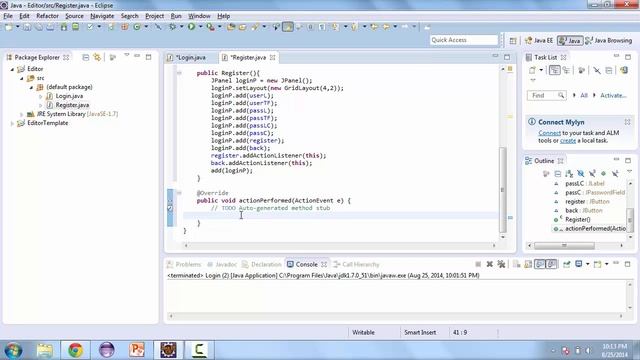Click the Outline horizontal scrollbar thumb
Image resolution: width=640 pixels, height=360 pixels.
564,245
